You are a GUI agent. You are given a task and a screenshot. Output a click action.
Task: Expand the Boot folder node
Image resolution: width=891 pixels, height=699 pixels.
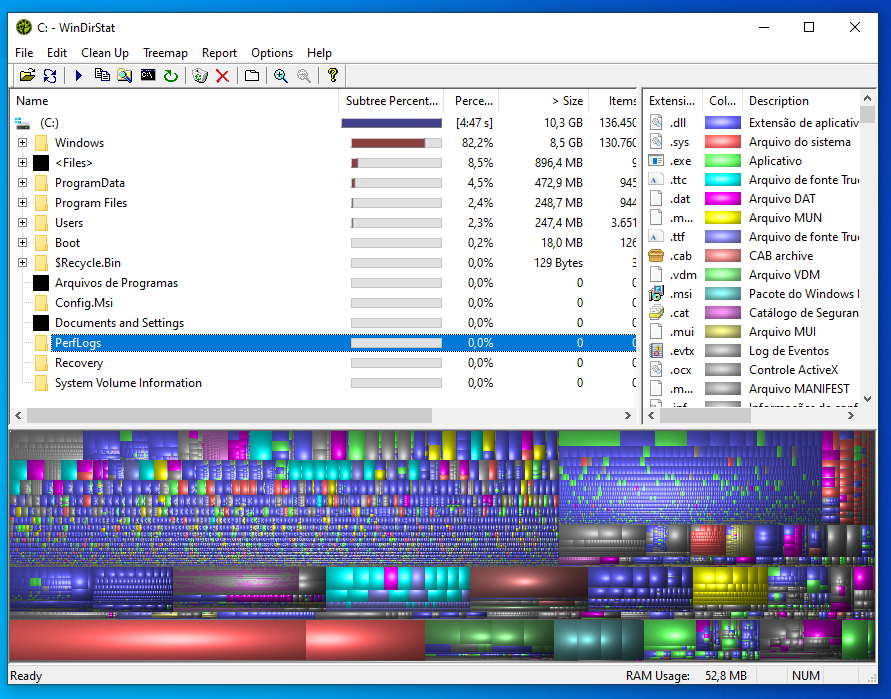coord(22,243)
